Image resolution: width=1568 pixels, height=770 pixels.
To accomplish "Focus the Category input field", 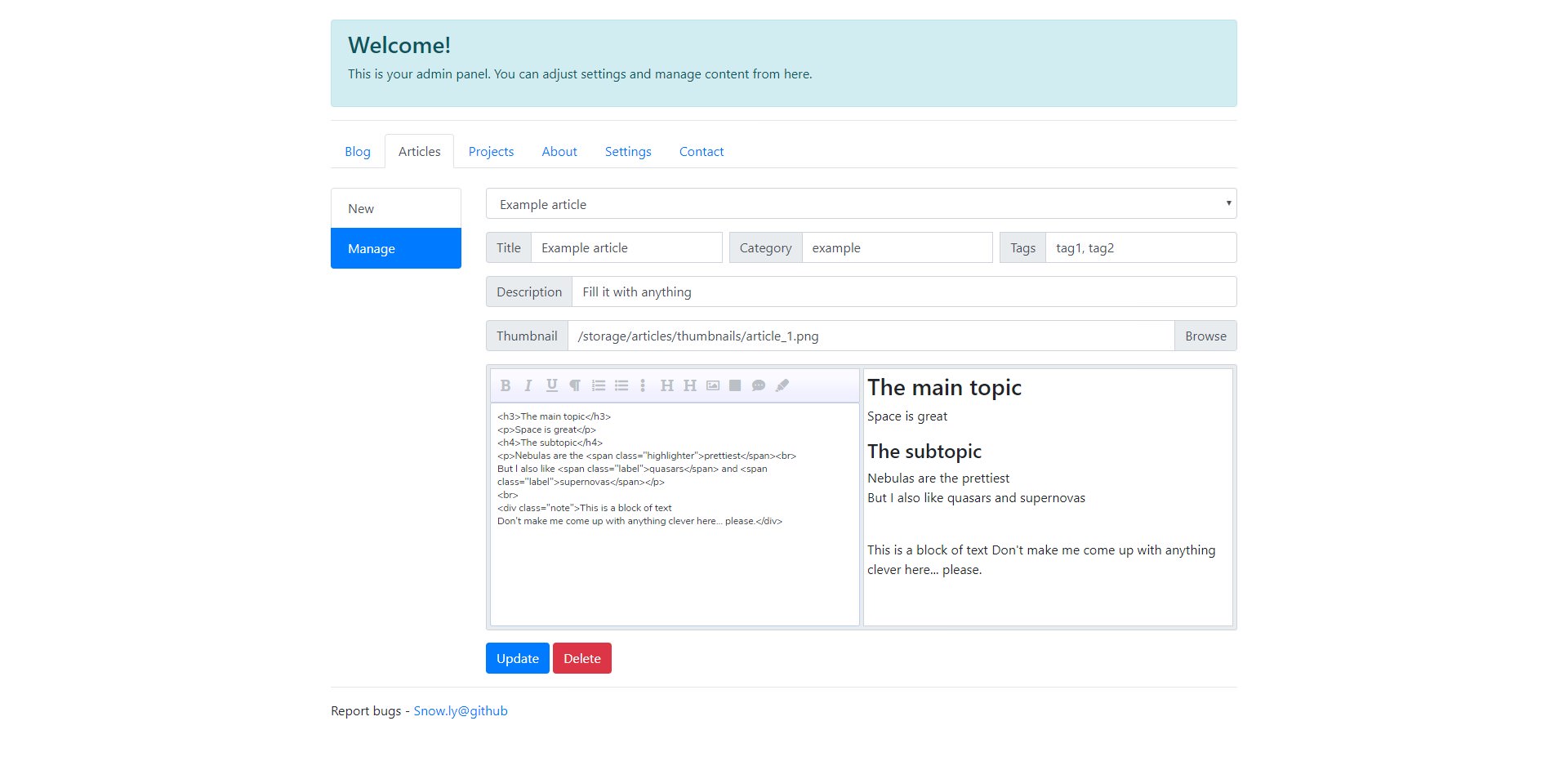I will (897, 247).
